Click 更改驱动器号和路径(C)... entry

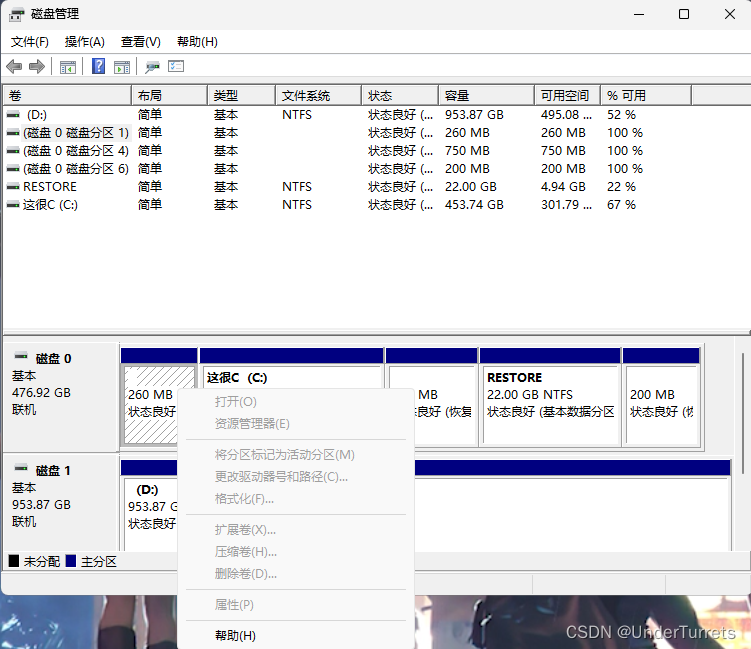coord(296,477)
